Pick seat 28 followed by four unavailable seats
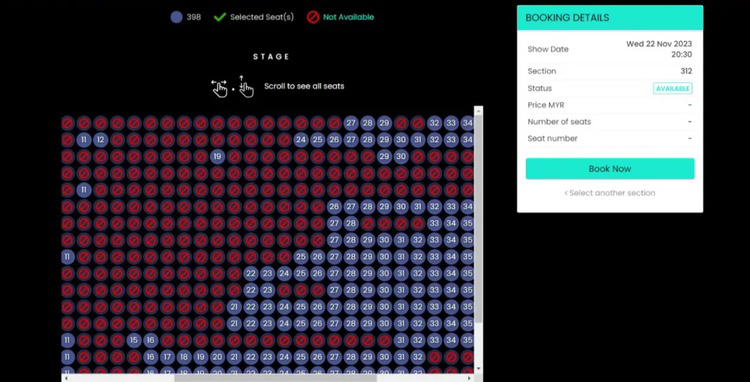750x382 pixels. [x=351, y=223]
